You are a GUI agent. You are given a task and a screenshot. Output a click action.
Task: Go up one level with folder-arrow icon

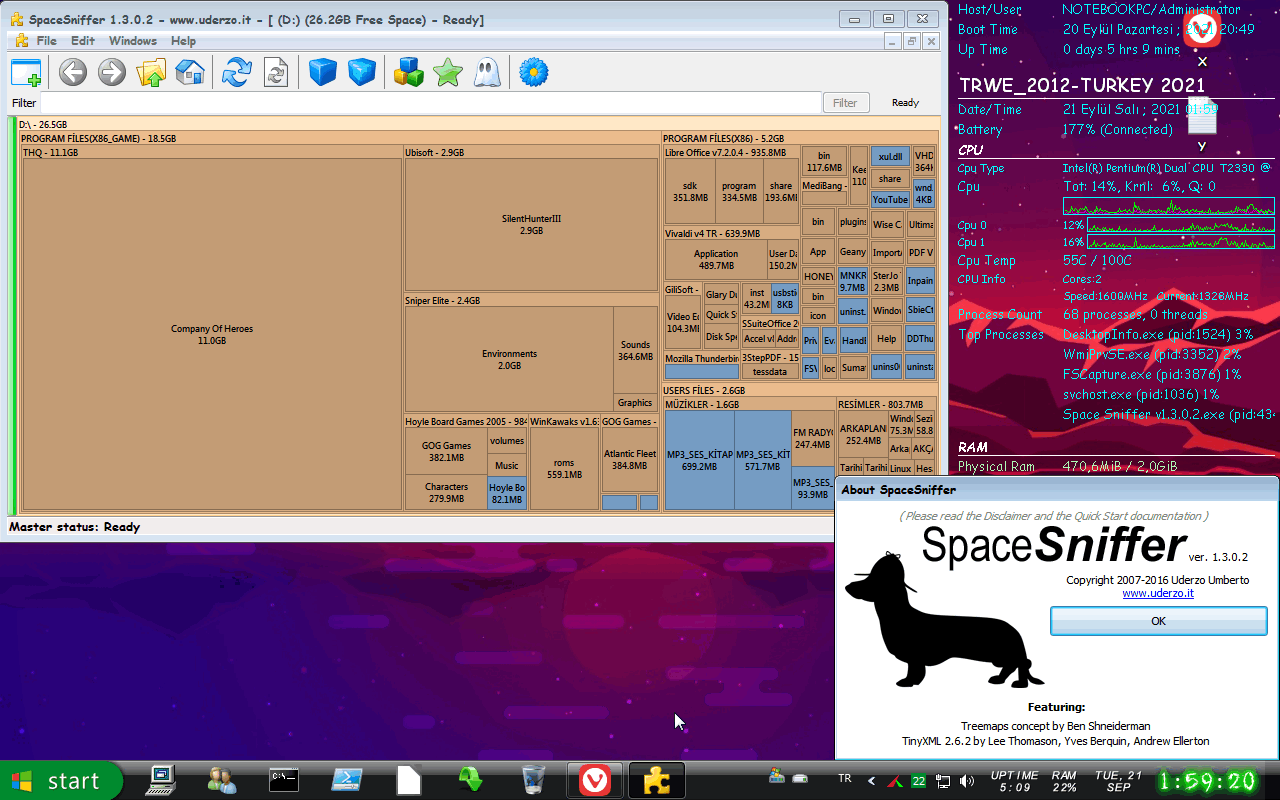[x=151, y=72]
